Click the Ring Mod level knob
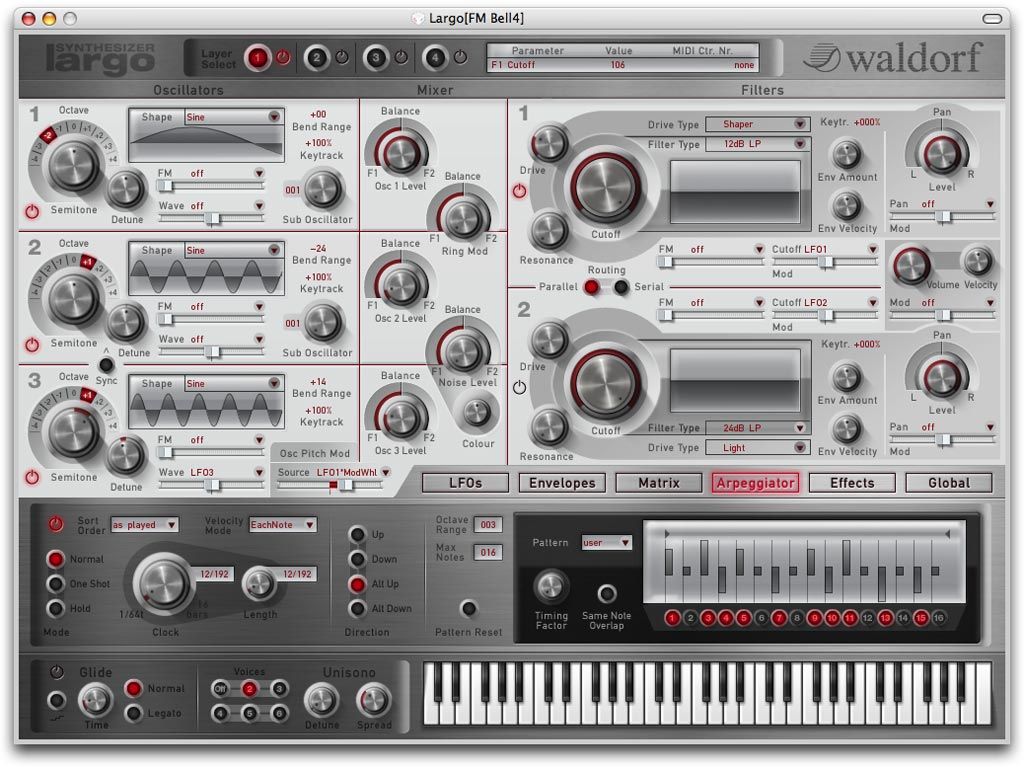This screenshot has height=768, width=1024. point(463,219)
